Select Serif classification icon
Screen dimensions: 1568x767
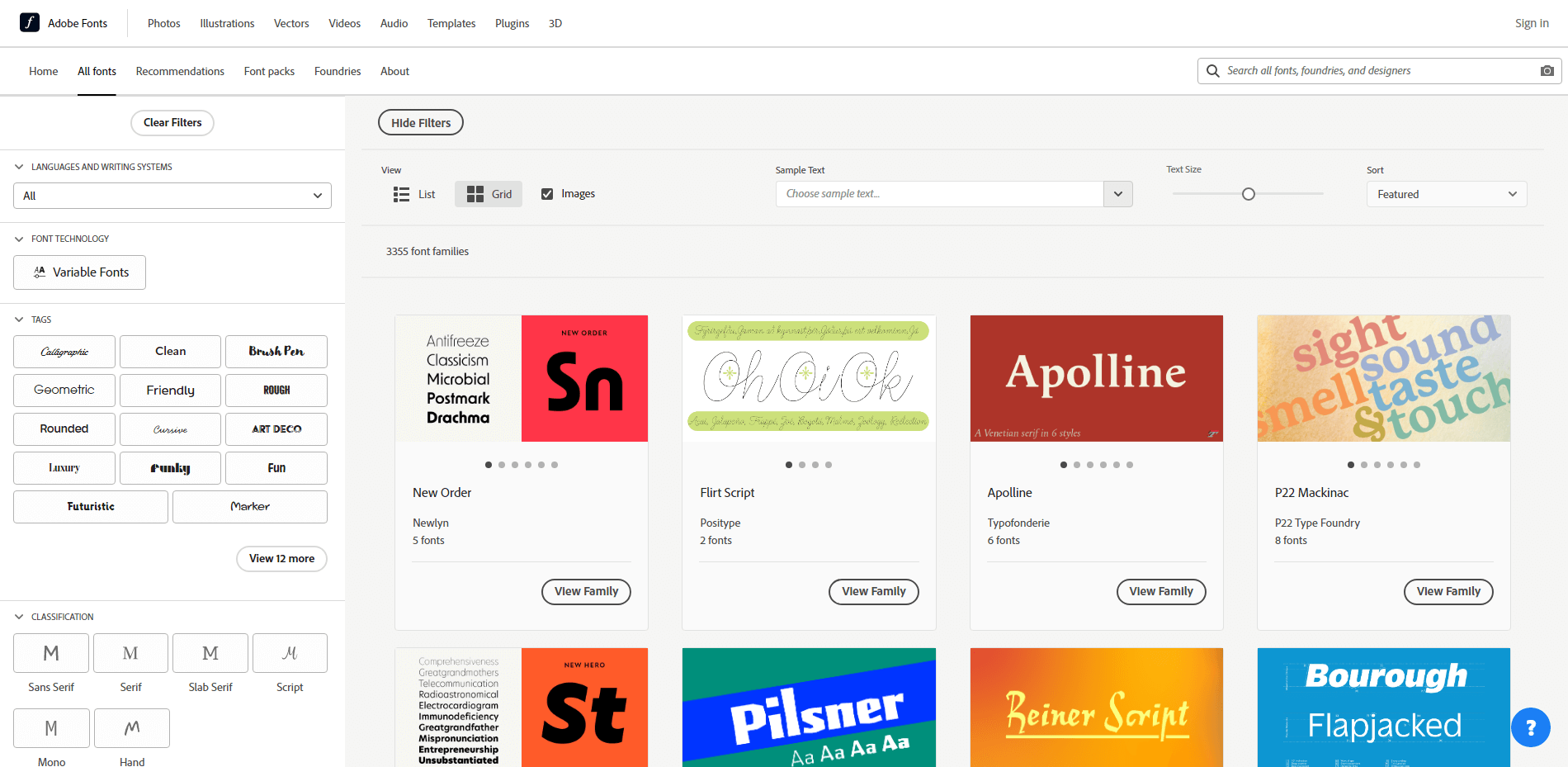pyautogui.click(x=130, y=653)
